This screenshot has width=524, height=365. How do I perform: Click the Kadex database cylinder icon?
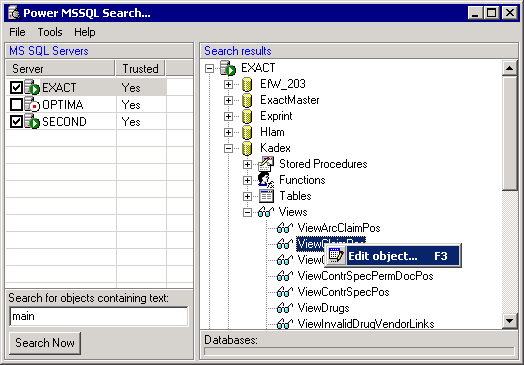247,148
